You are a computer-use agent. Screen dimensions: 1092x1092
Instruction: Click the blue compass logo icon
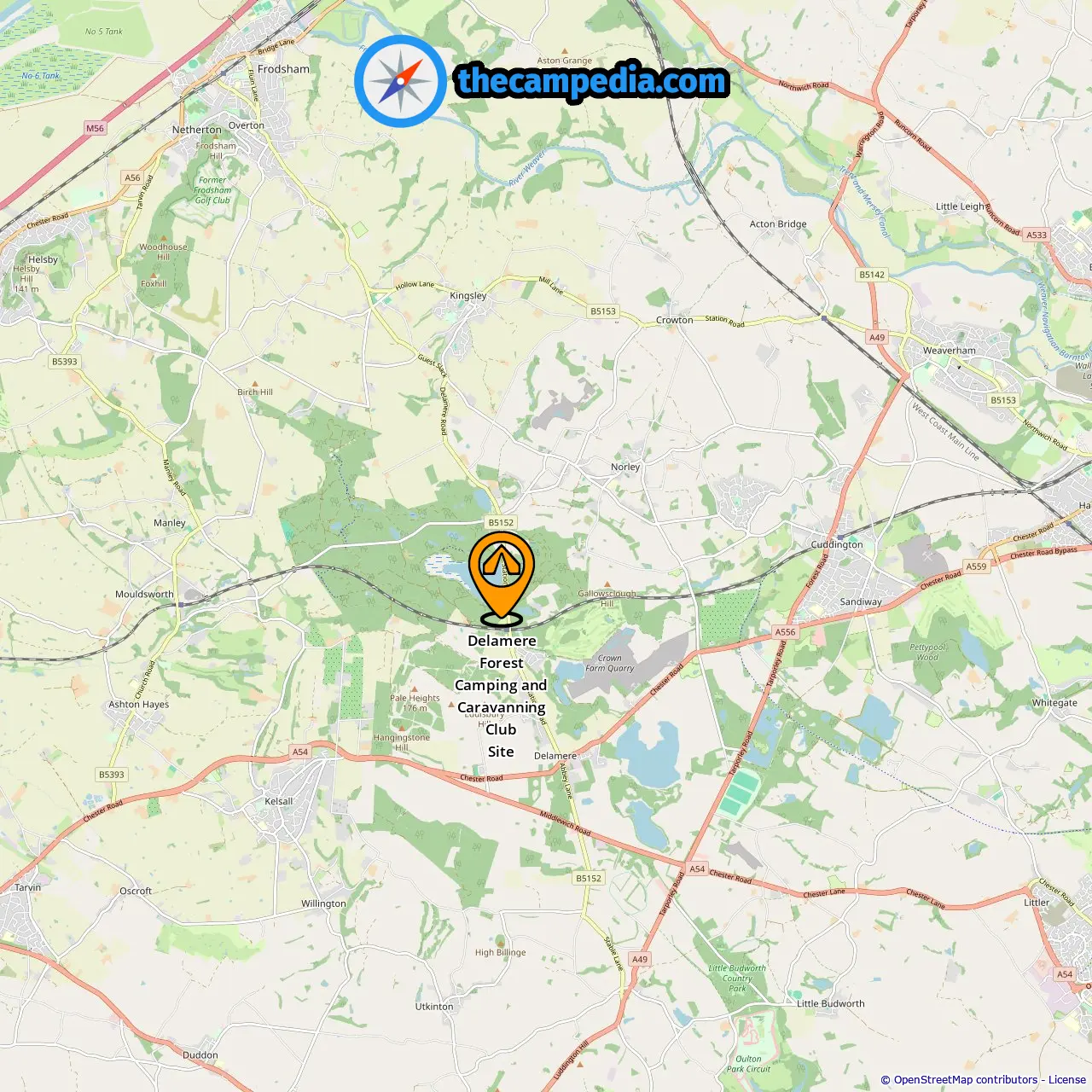pyautogui.click(x=401, y=82)
